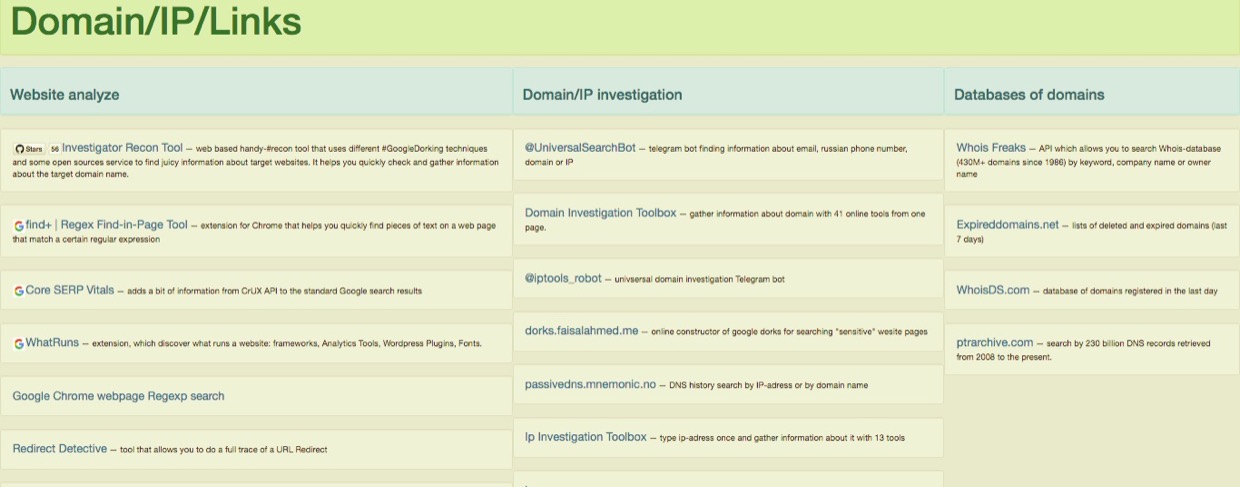Open the Domain Investigation Toolbox link
This screenshot has height=487, width=1240.
(600, 213)
